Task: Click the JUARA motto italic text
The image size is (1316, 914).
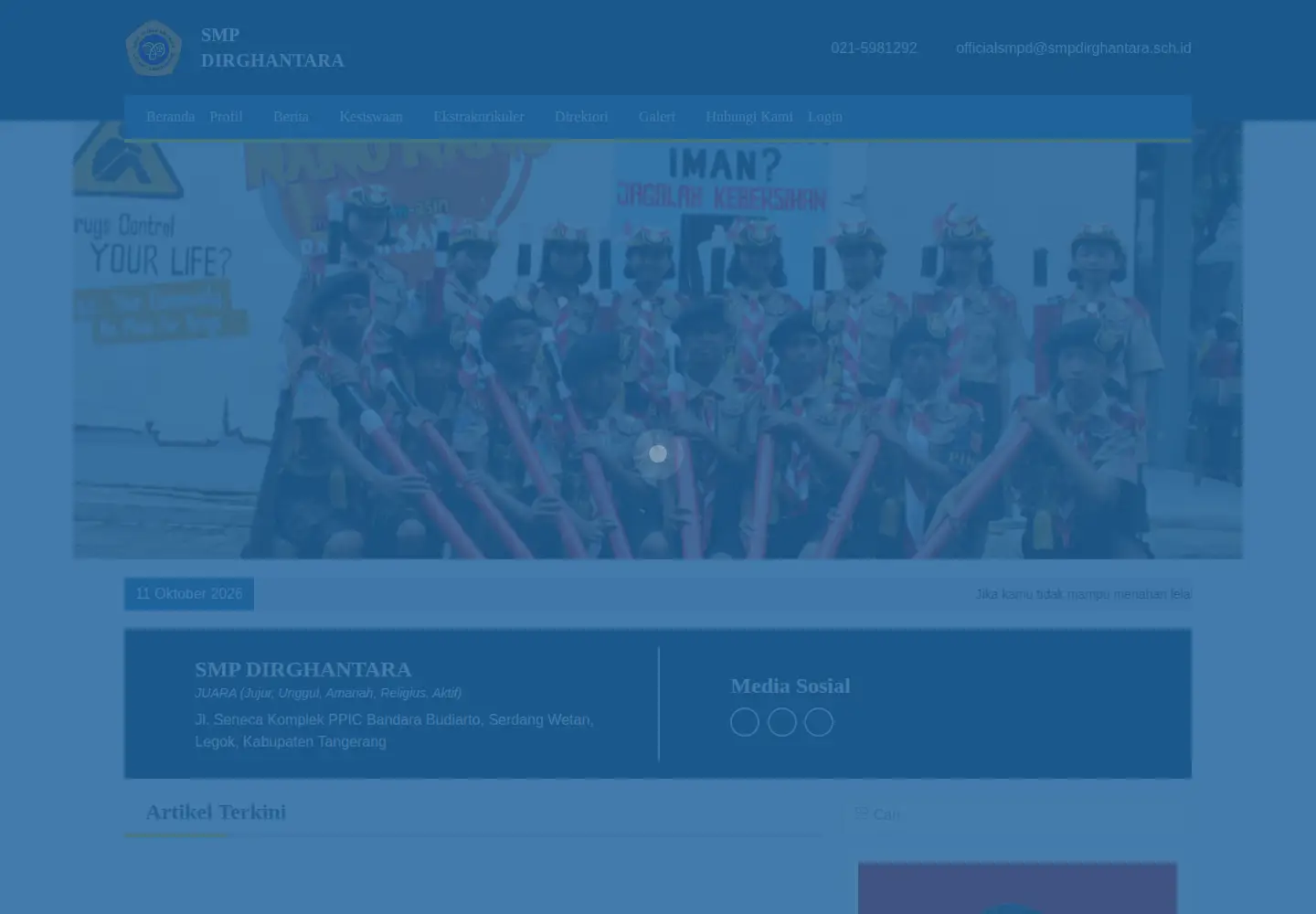Action: (328, 693)
